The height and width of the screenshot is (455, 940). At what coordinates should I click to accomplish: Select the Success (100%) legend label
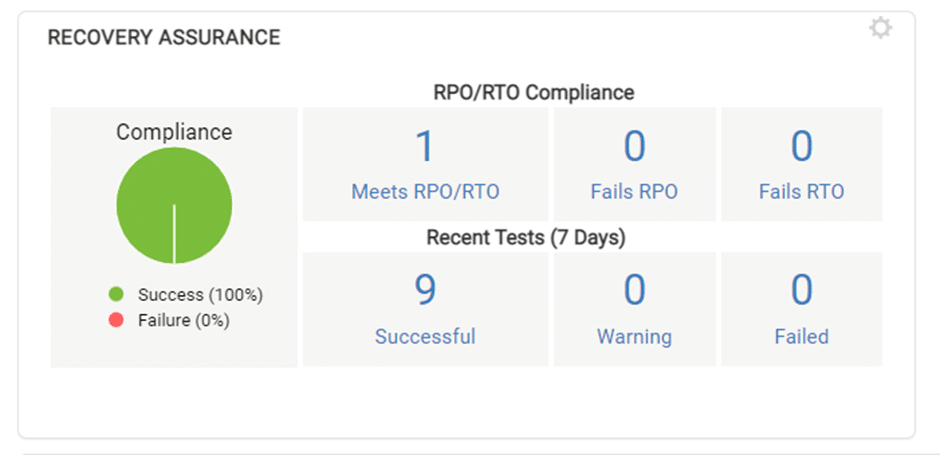200,295
